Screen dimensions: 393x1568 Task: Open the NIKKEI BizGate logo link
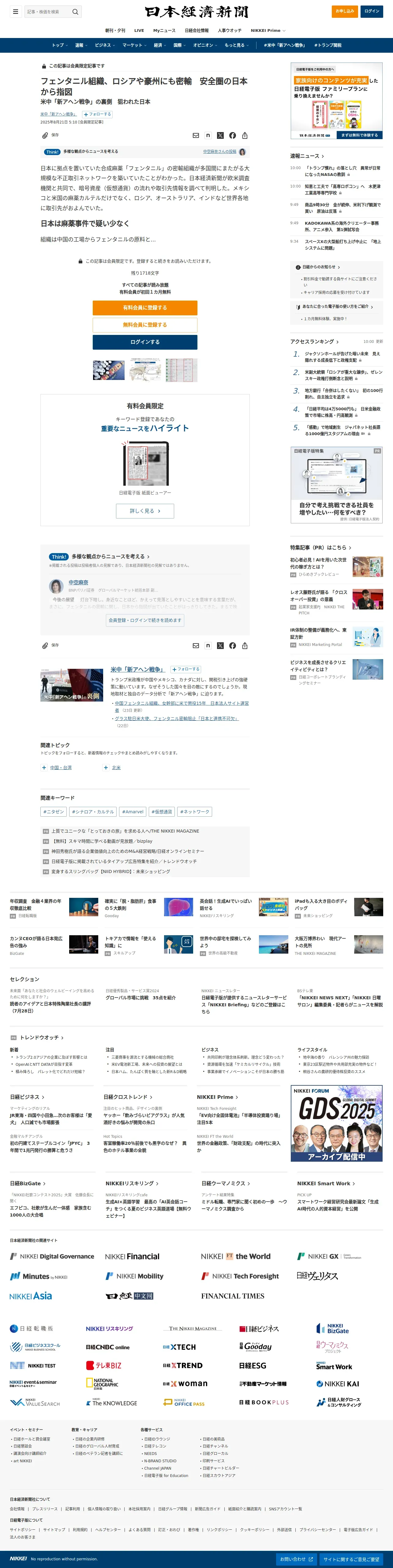(x=333, y=1329)
